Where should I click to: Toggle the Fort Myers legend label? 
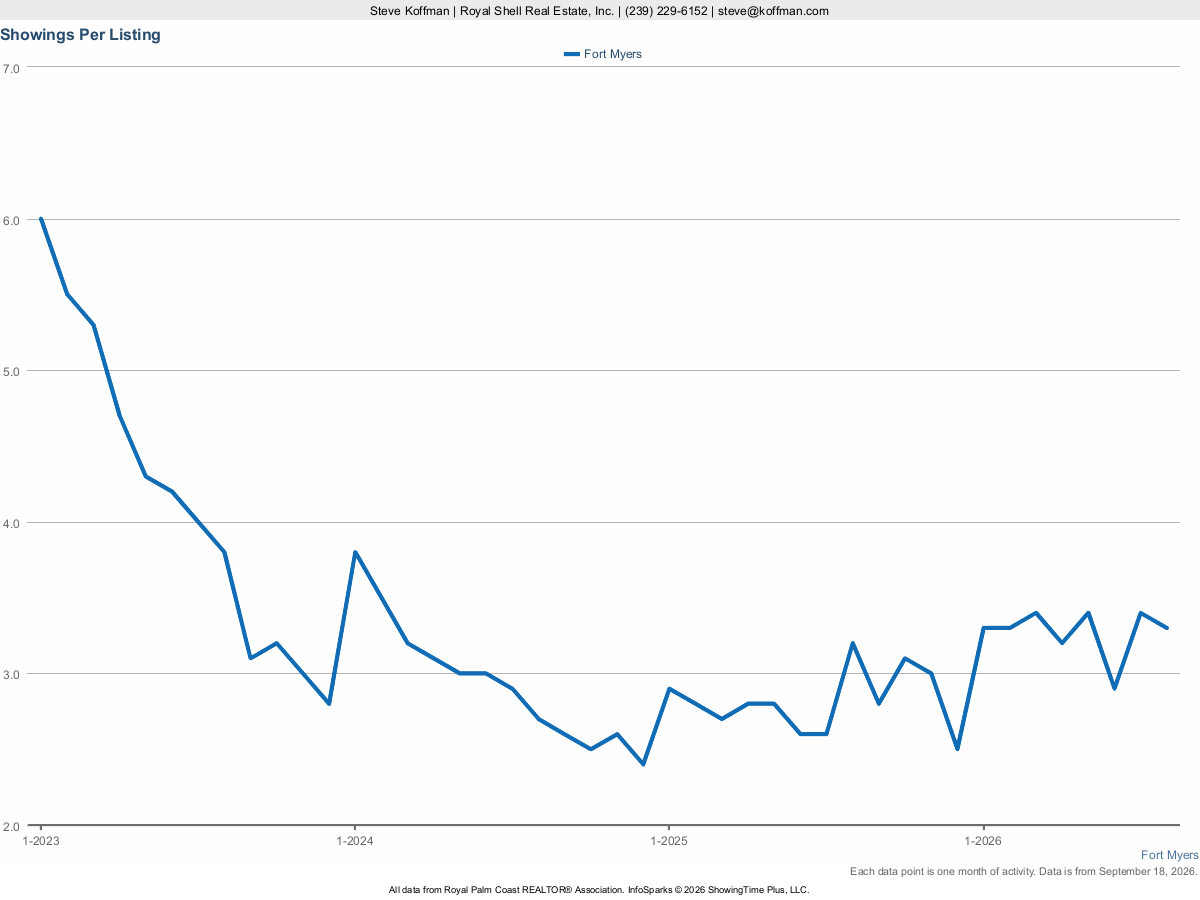tap(612, 54)
